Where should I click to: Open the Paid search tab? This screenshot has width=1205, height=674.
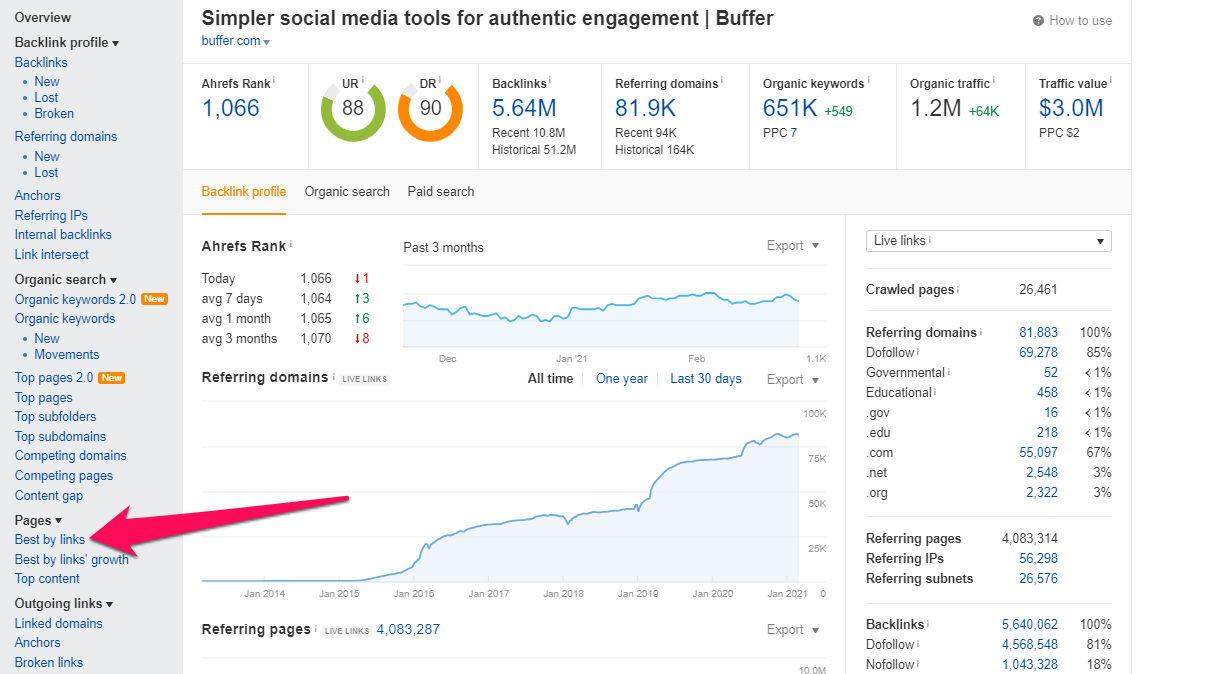[x=441, y=192]
